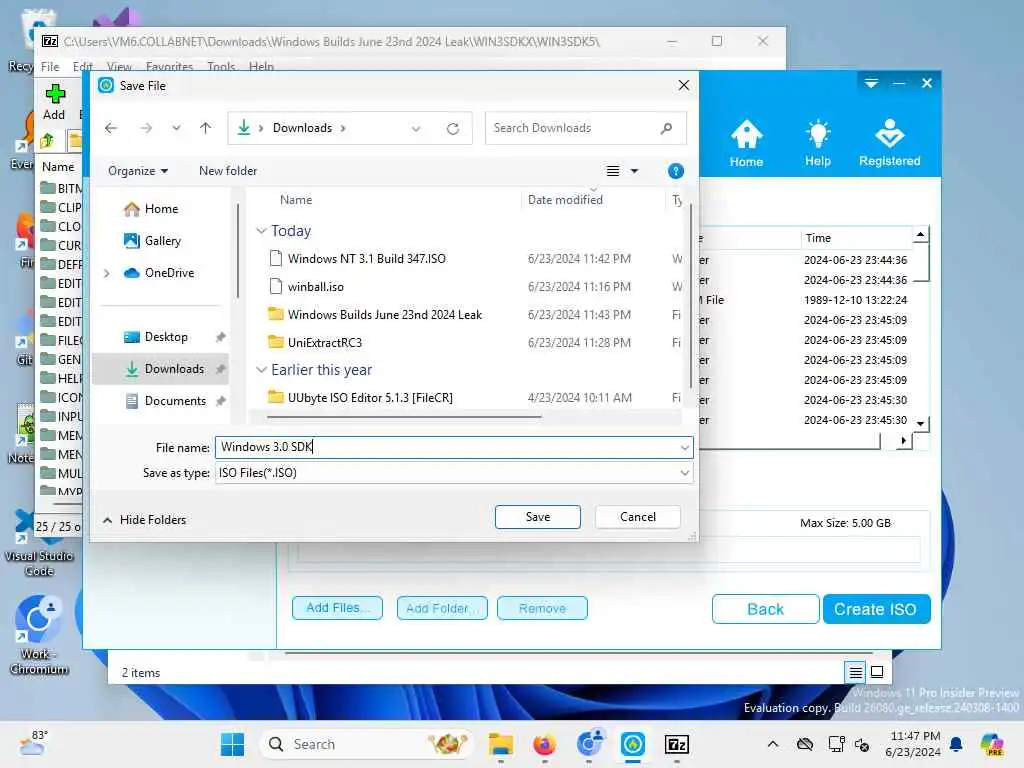This screenshot has width=1024, height=768.
Task: Click scroll right arrow in ISO Editor list
Action: [x=903, y=441]
